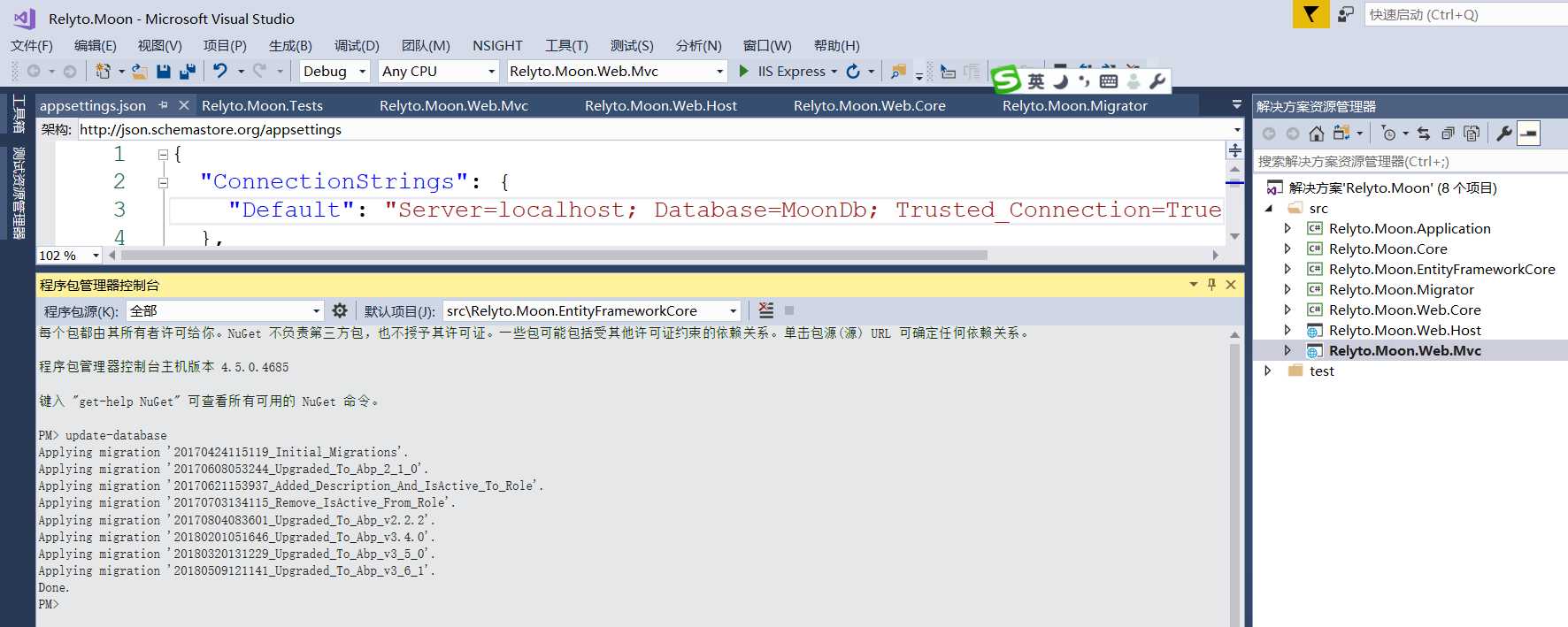Open the 工具(T) menu

[x=566, y=46]
